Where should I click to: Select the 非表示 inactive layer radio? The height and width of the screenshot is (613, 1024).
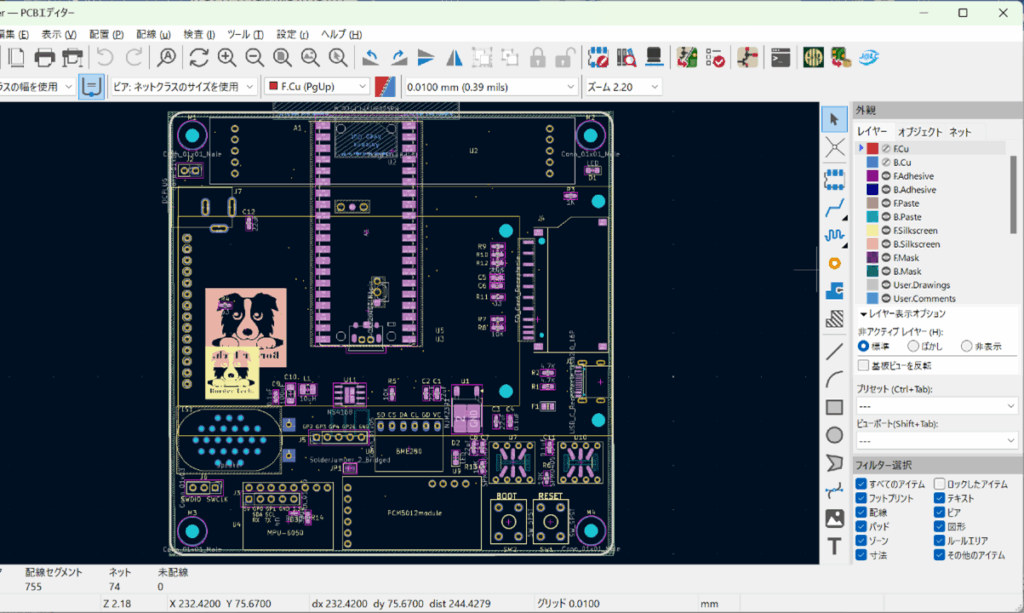click(x=966, y=346)
